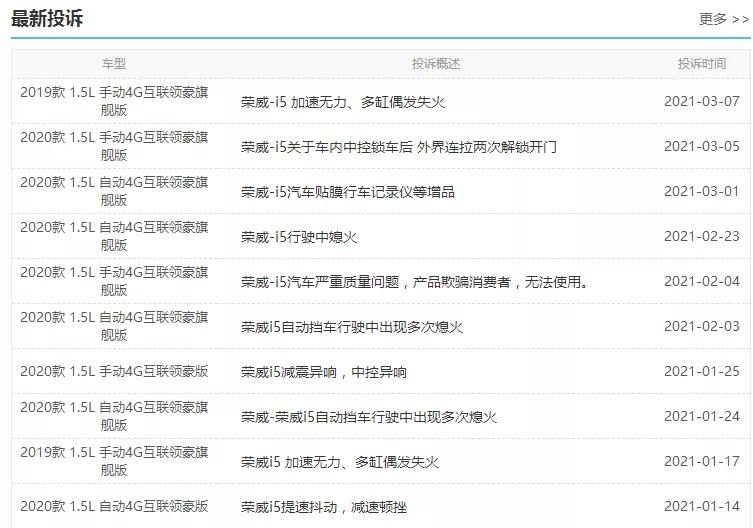Open complaint 荣威-荣威i5自动挡车行驶中出现多次熄火
Image resolution: width=753 pixels, height=528 pixels.
pyautogui.click(x=369, y=417)
